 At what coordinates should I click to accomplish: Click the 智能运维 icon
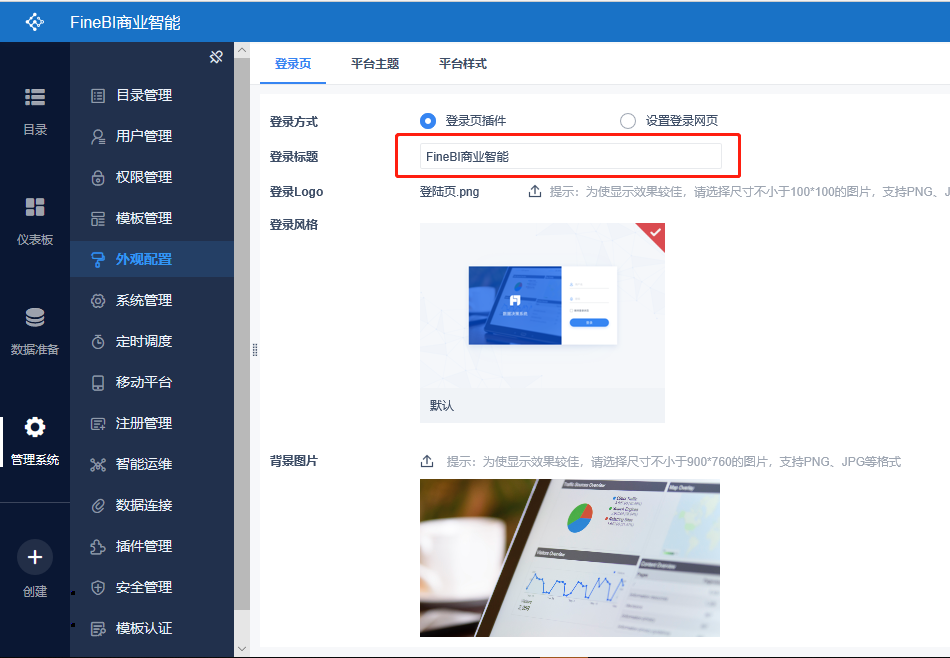coord(98,465)
